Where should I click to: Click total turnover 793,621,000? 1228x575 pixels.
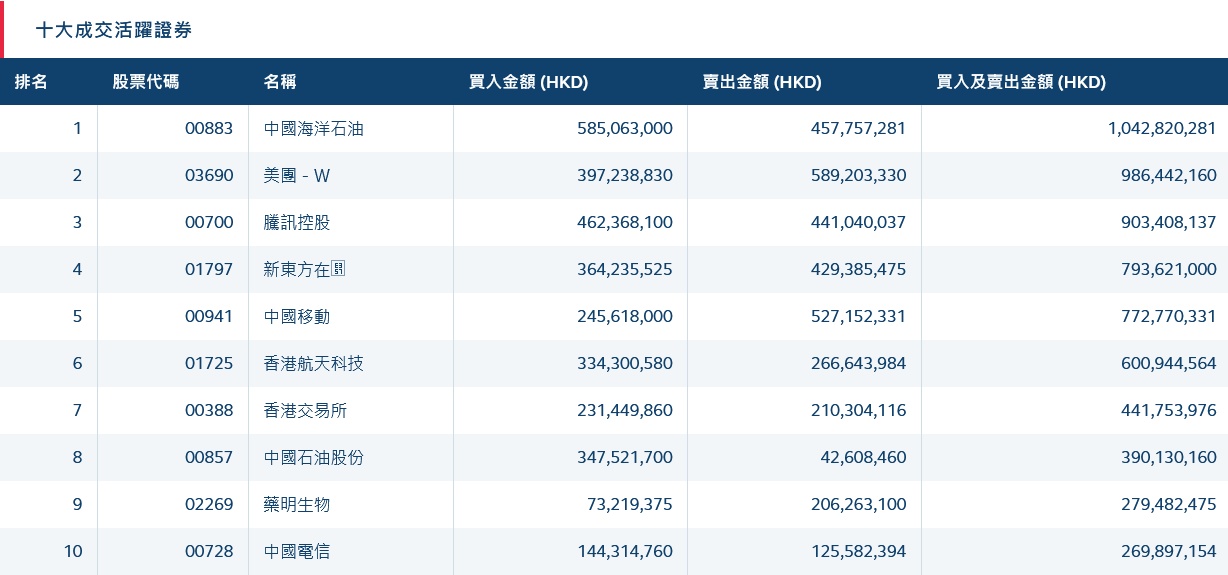click(1169, 269)
